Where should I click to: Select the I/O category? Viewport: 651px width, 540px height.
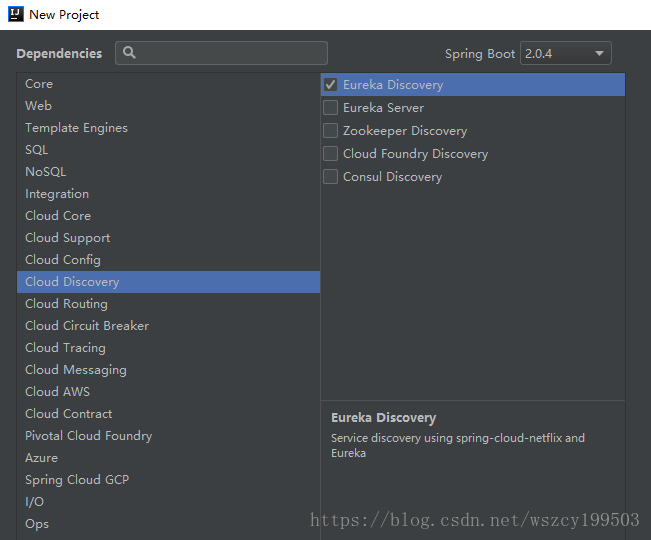coord(168,502)
